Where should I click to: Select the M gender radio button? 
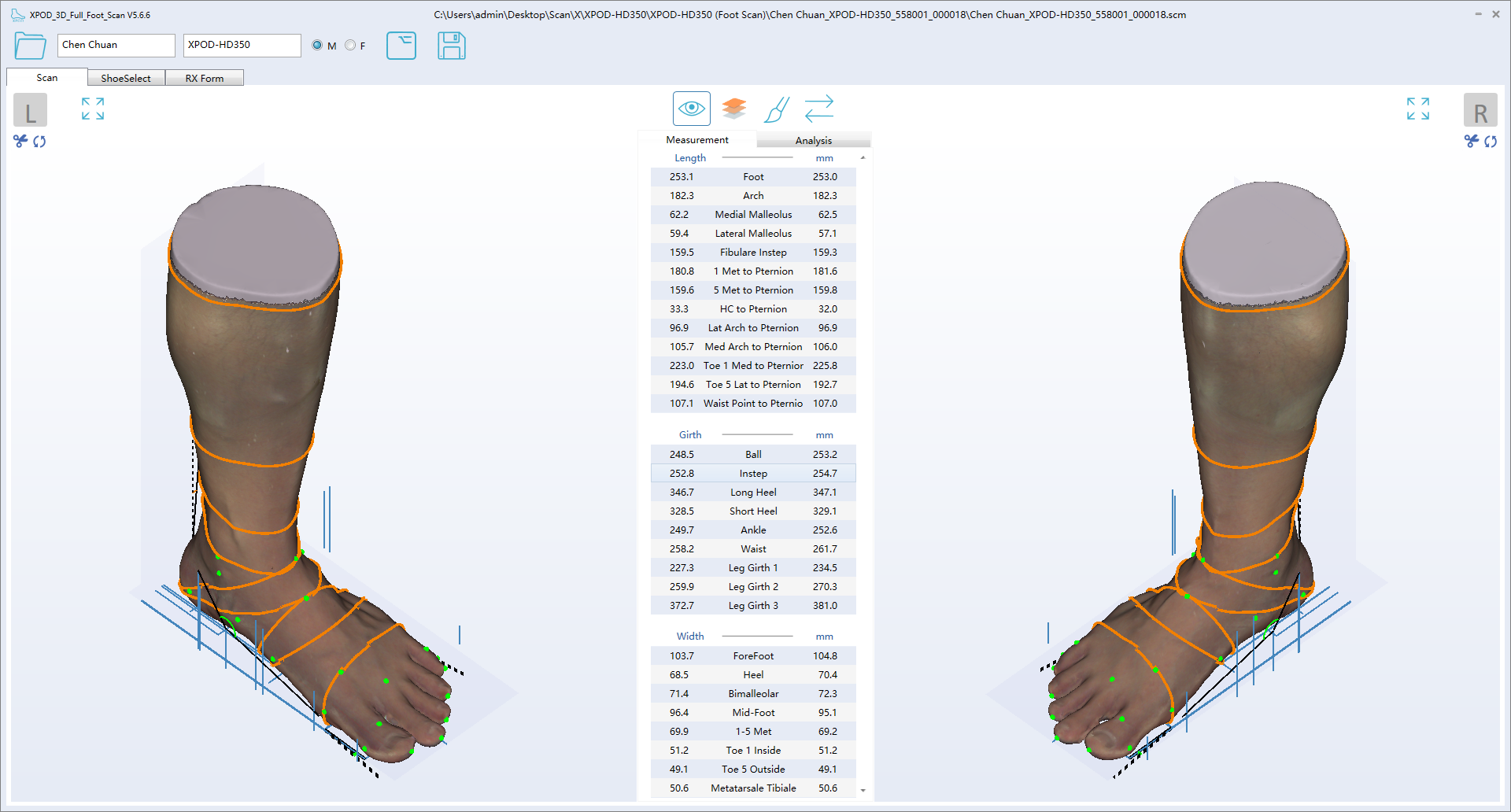pyautogui.click(x=317, y=46)
